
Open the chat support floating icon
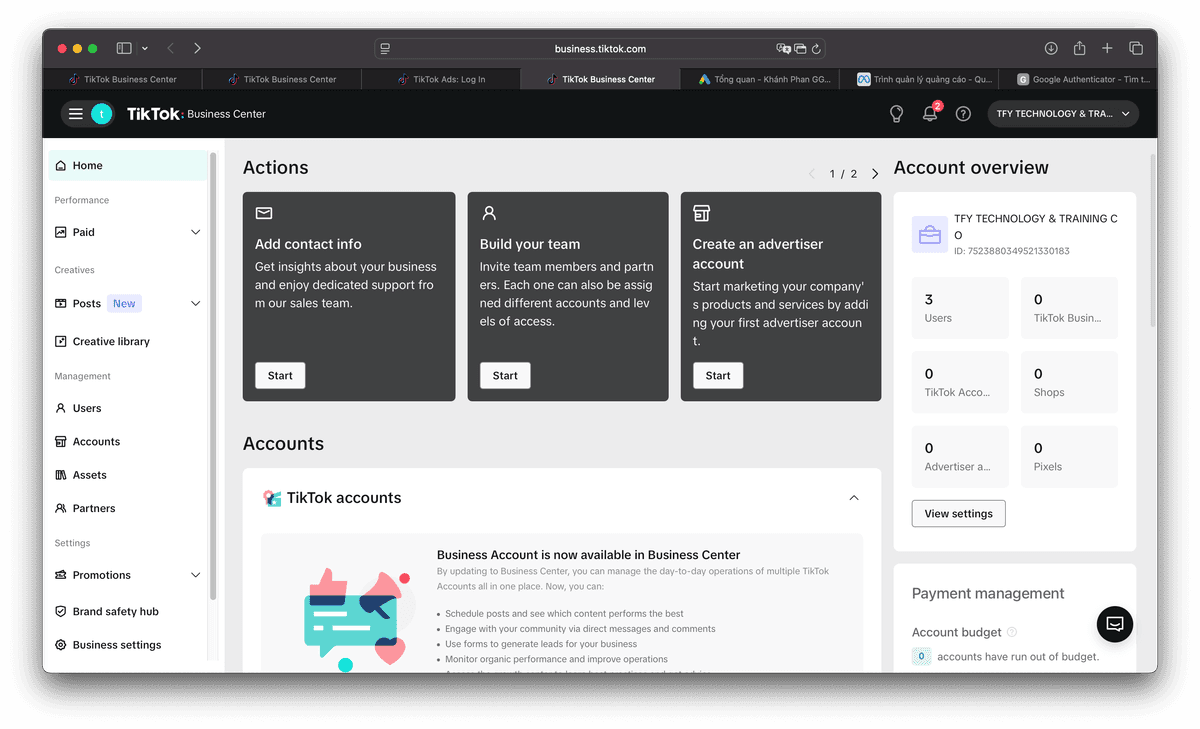pyautogui.click(x=1115, y=624)
